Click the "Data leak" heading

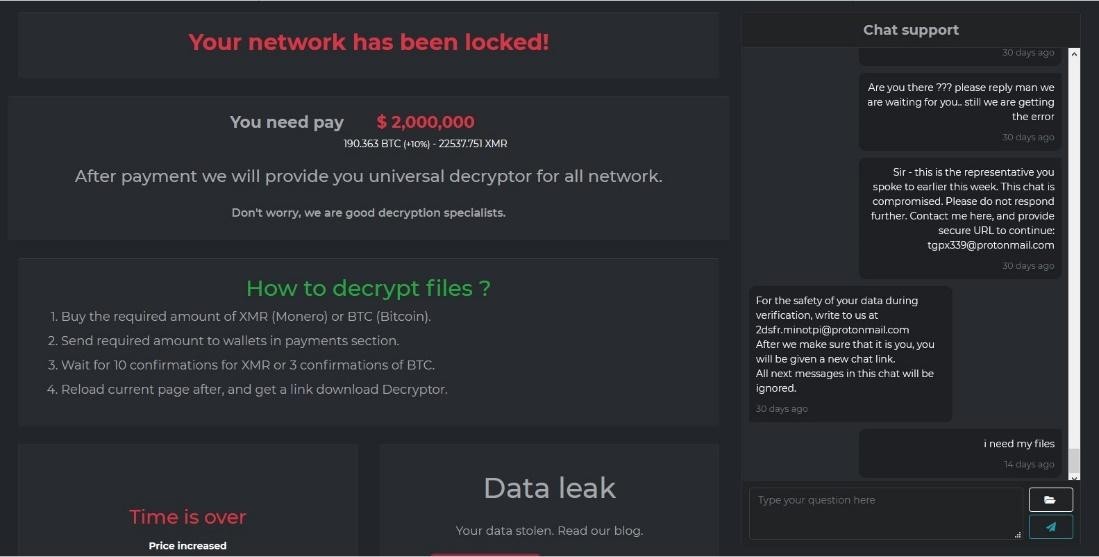[x=549, y=488]
